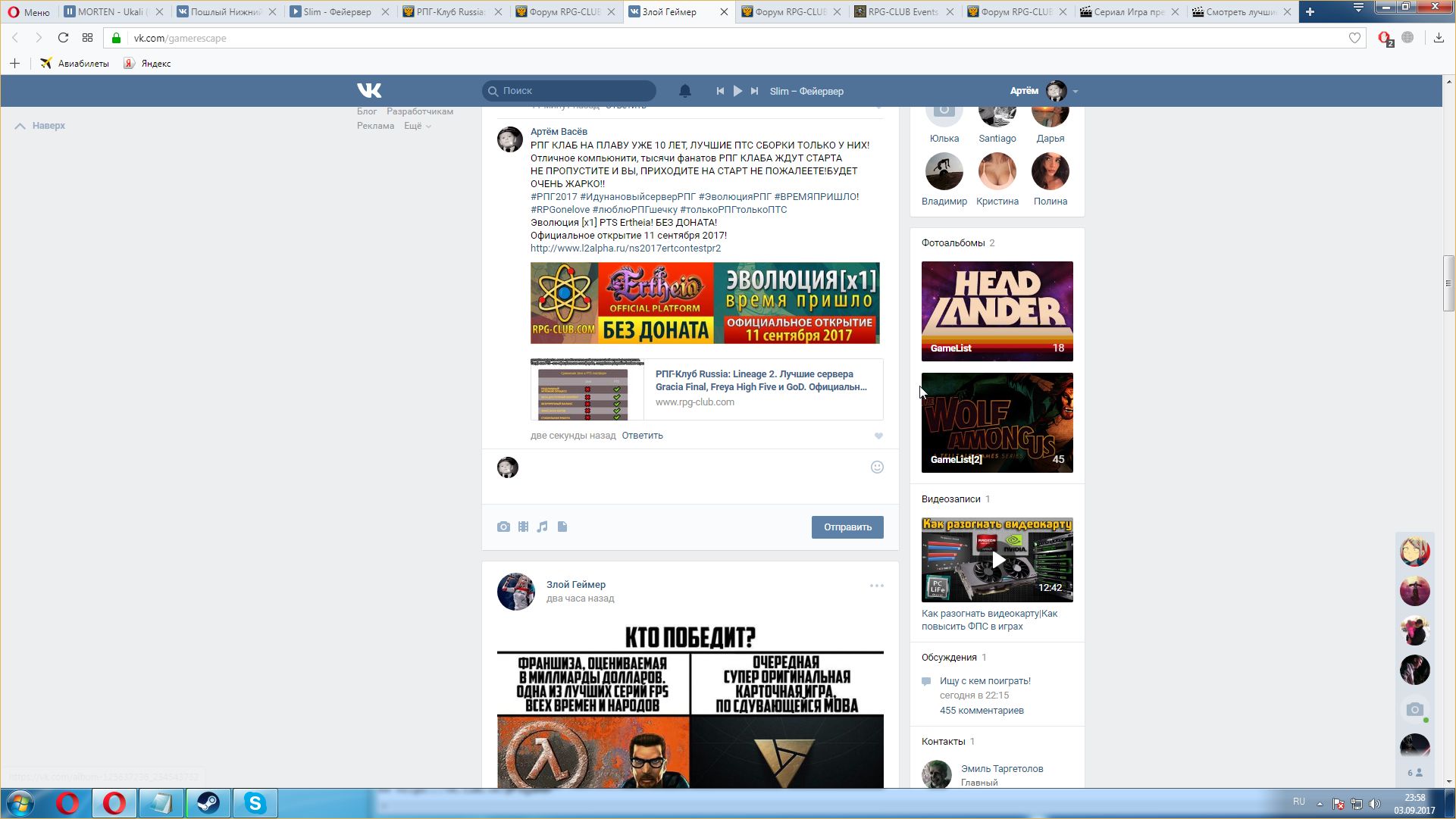Viewport: 1456px width, 819px height.
Task: Open member Полина avatar
Action: (x=1051, y=171)
